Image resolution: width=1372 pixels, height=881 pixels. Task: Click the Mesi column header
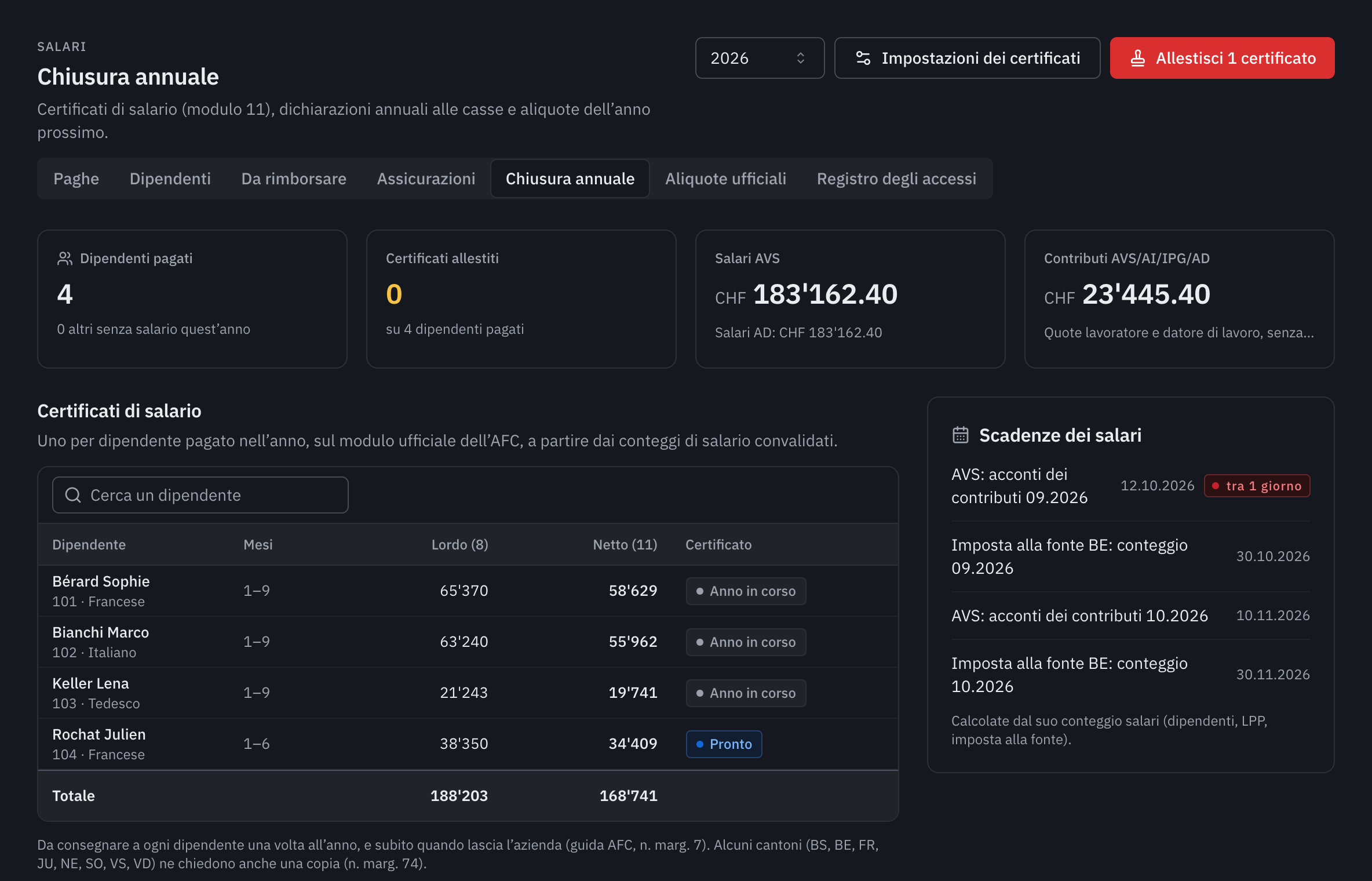(x=258, y=545)
